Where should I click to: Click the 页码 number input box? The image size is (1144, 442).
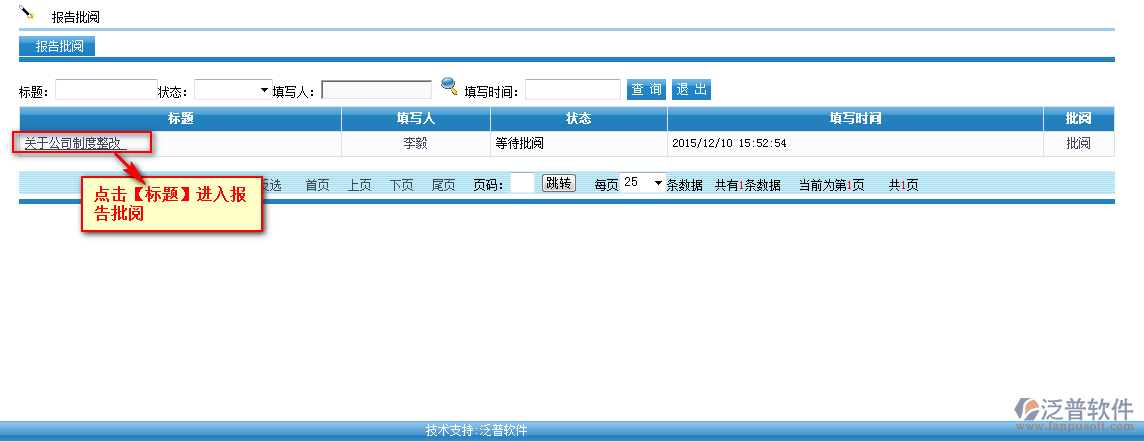tap(522, 183)
